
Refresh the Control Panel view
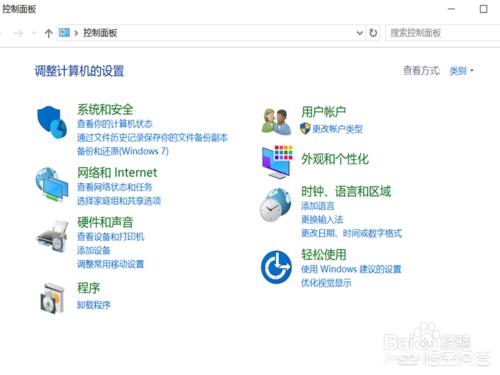coord(373,33)
